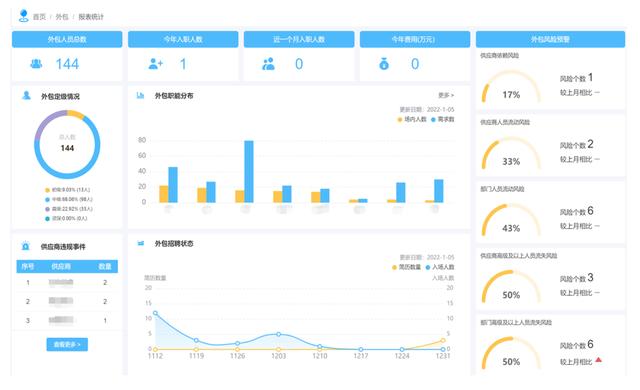Toggle the 简历数量 series in recruitment legend
Image resolution: width=640 pixels, height=390 pixels.
(x=406, y=267)
